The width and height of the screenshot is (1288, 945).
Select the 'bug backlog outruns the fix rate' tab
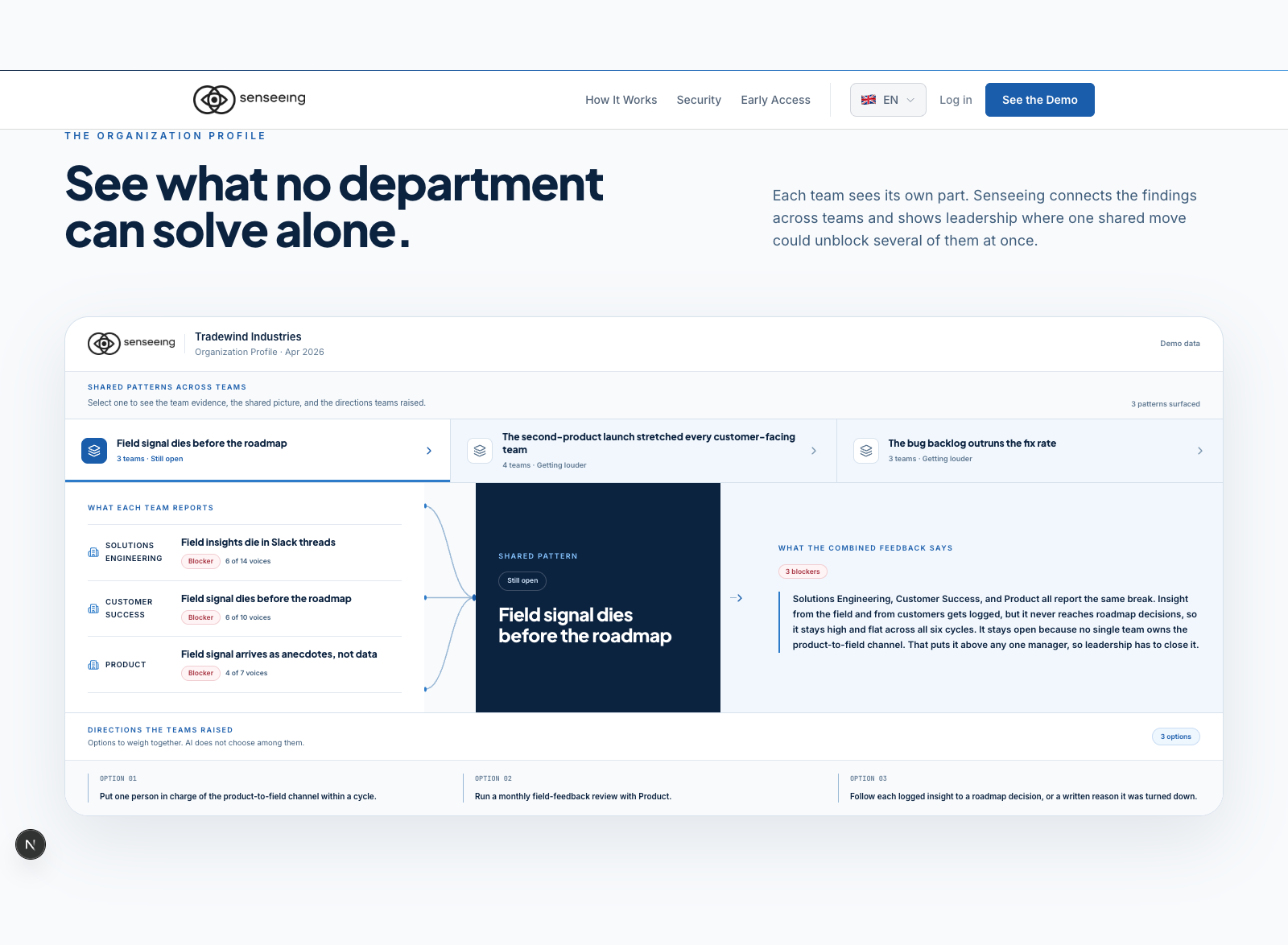pos(1030,451)
